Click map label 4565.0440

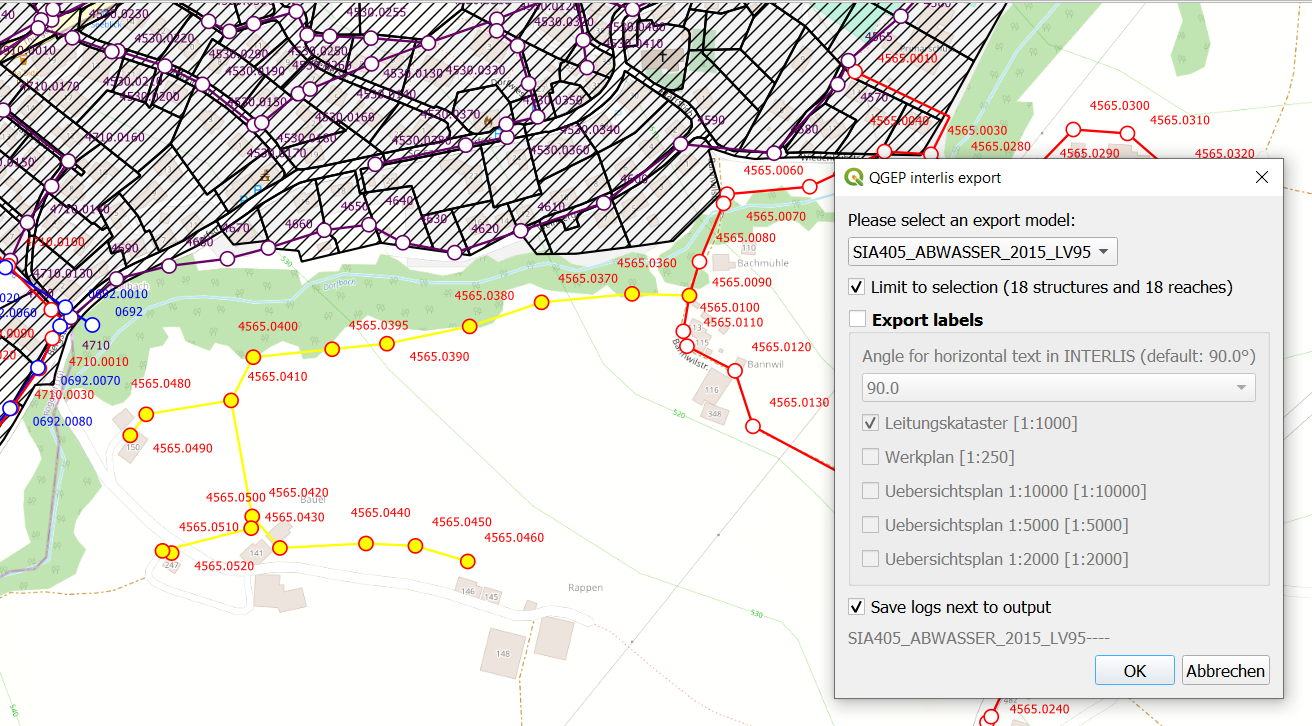click(380, 513)
